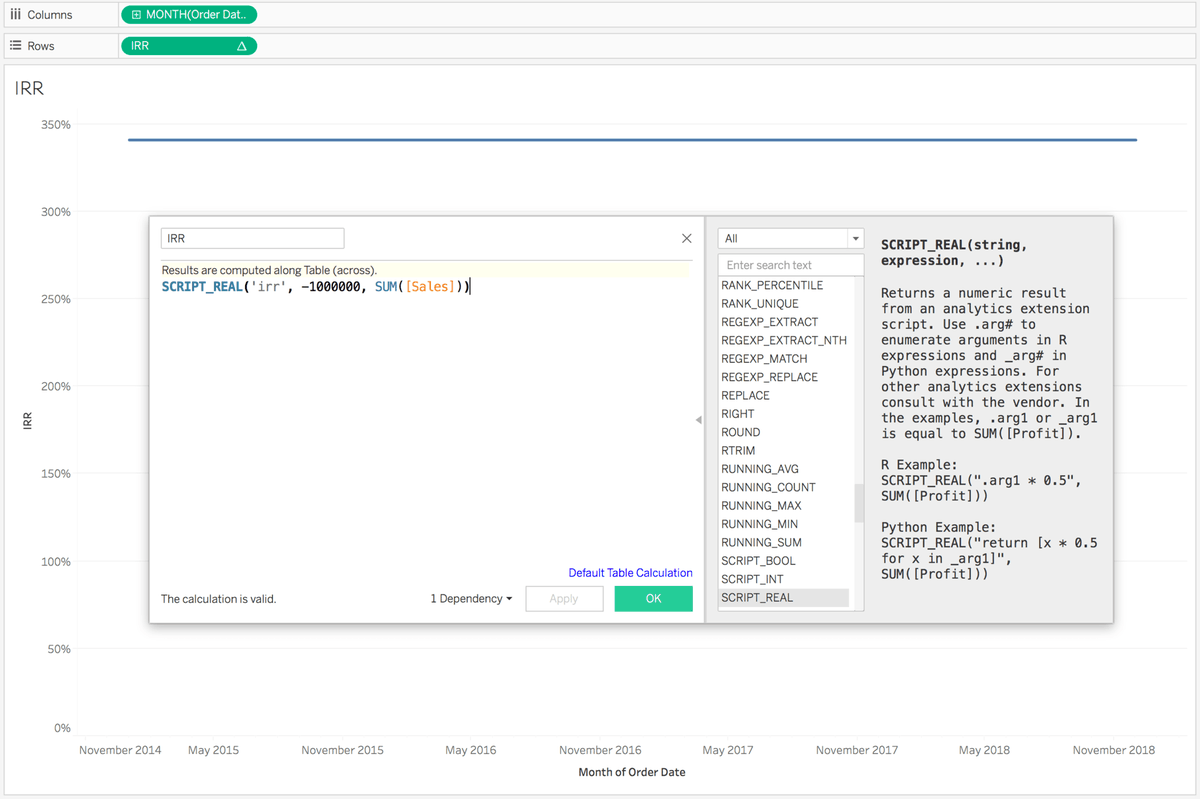Viewport: 1200px width, 799px height.
Task: Open the 1 Dependency dropdown
Action: 471,598
